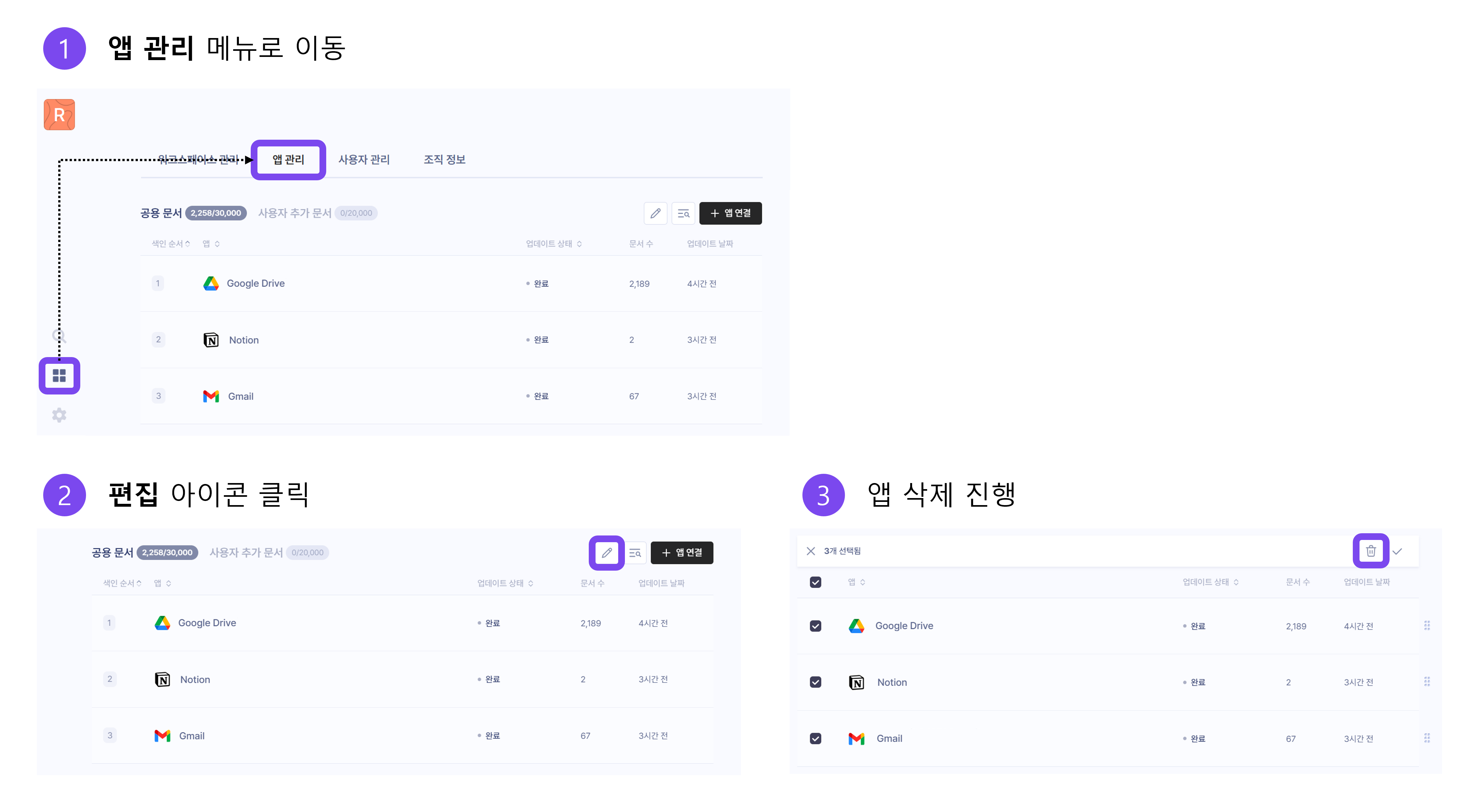
Task: Toggle the select-all header checkbox
Action: (815, 582)
